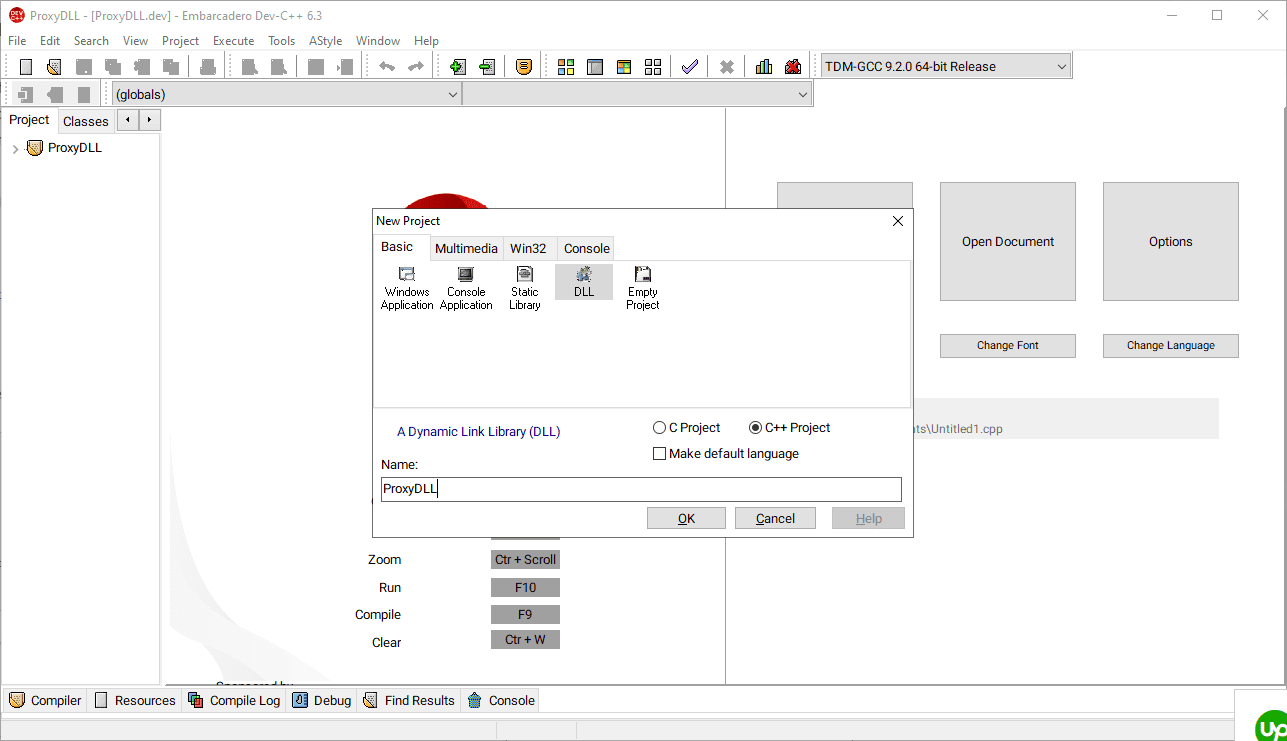Click OK in the New Project dialog

(x=686, y=518)
